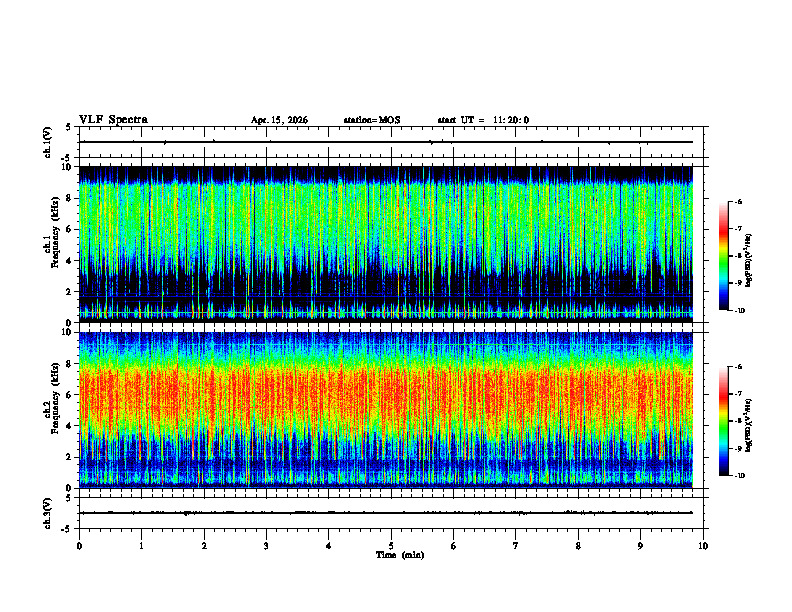Click the ch.2 spectrogram red hiss band
The height and width of the screenshot is (612, 792).
386,394
